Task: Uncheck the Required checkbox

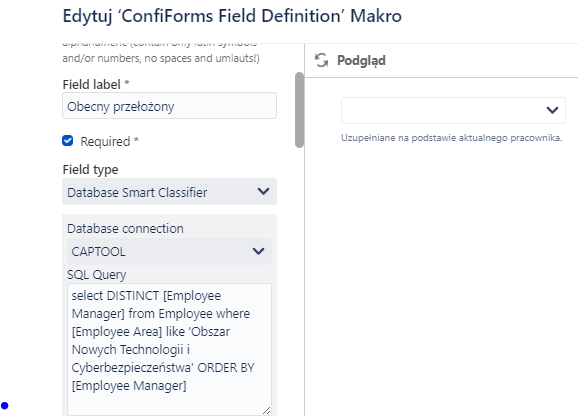Action: coord(67,141)
